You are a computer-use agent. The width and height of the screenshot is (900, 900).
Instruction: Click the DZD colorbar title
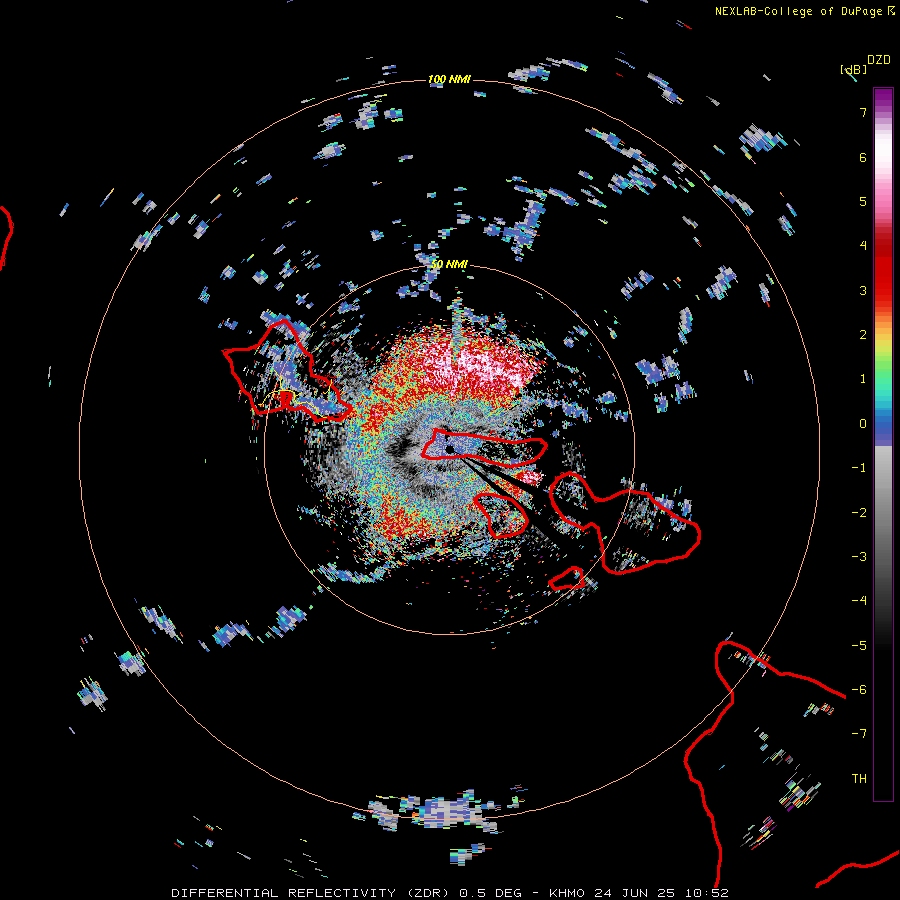coord(879,60)
